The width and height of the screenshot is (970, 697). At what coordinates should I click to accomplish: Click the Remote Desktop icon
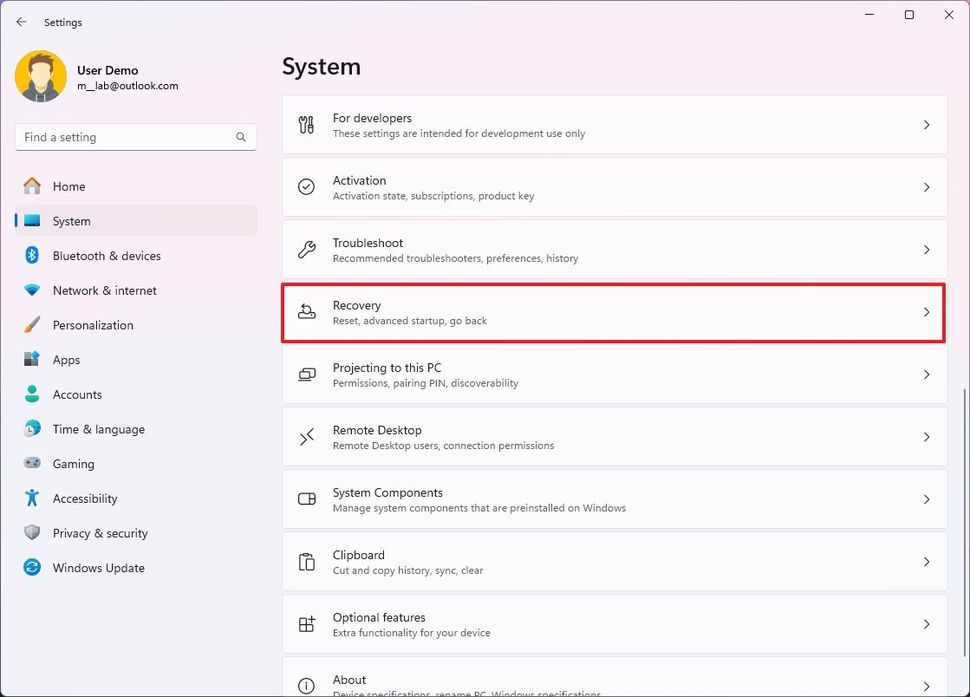(x=307, y=437)
